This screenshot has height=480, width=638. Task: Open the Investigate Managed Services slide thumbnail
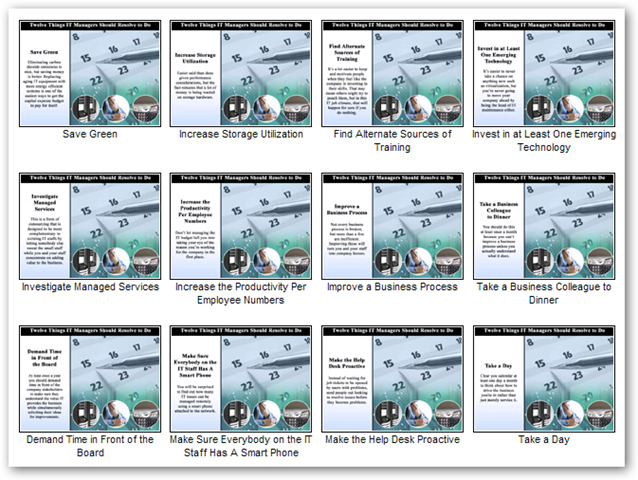(x=88, y=224)
